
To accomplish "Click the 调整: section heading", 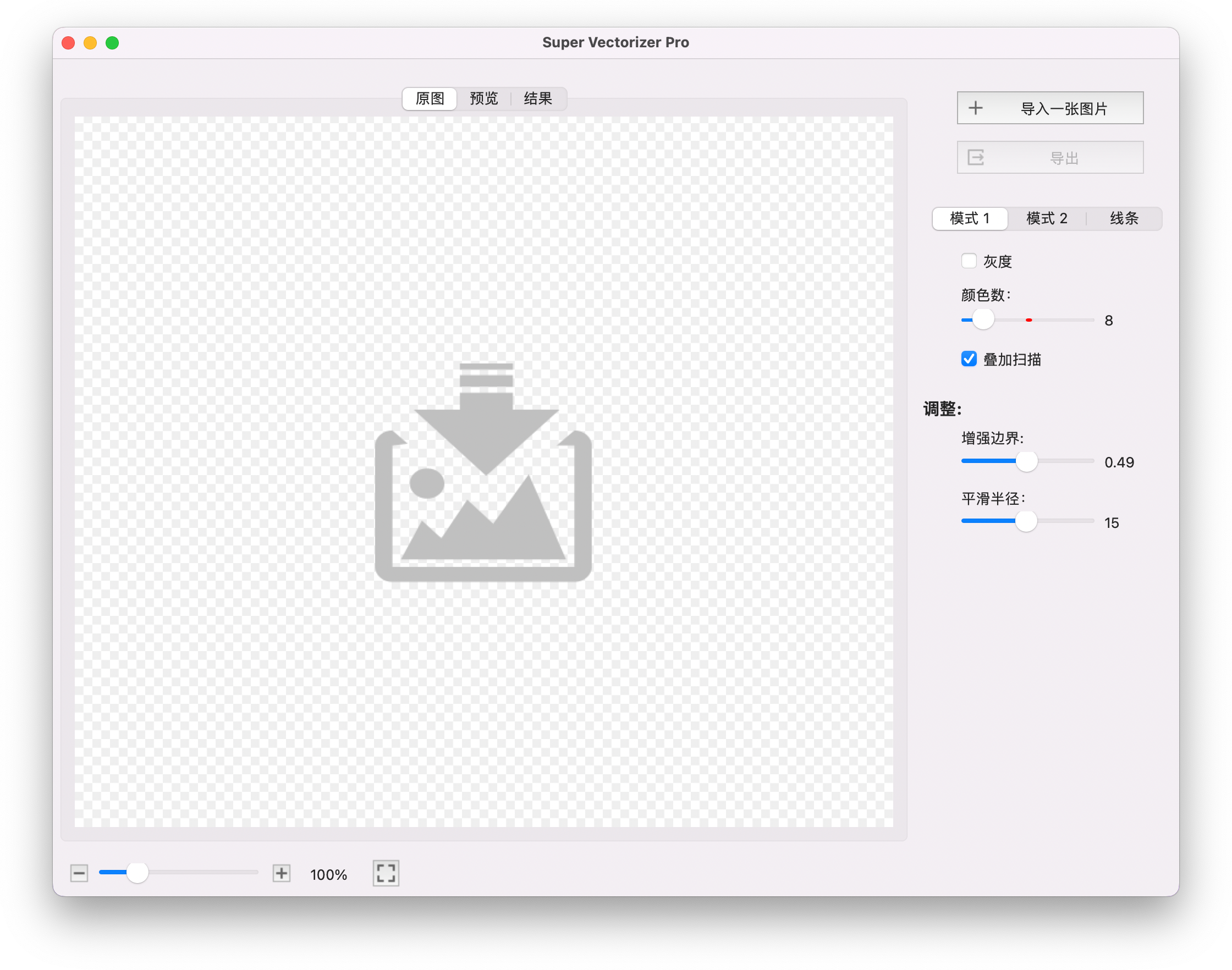I will coord(942,409).
